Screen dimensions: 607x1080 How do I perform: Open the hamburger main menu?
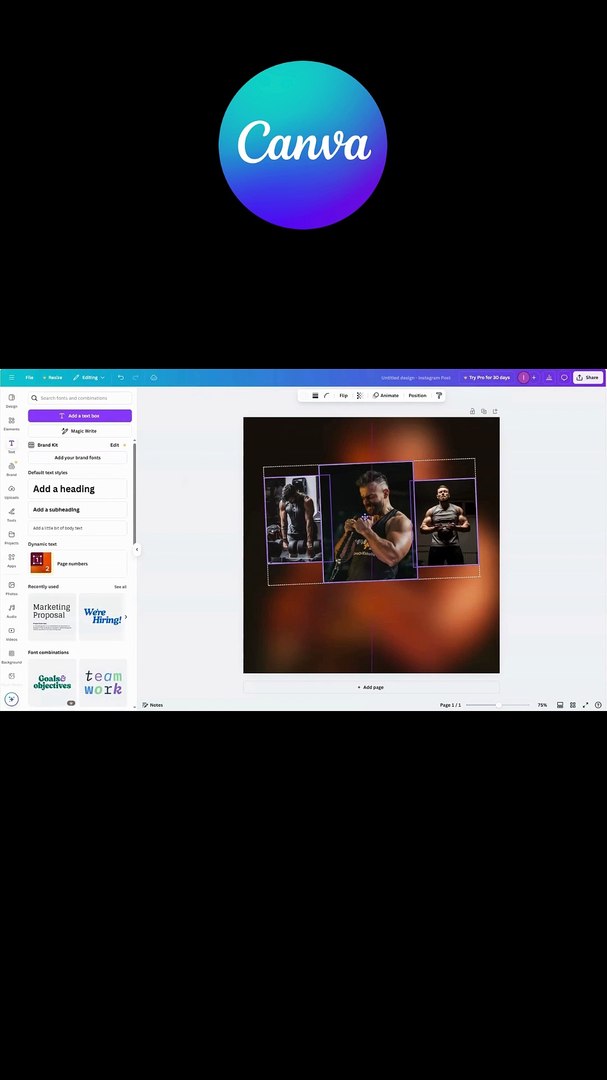click(x=11, y=377)
